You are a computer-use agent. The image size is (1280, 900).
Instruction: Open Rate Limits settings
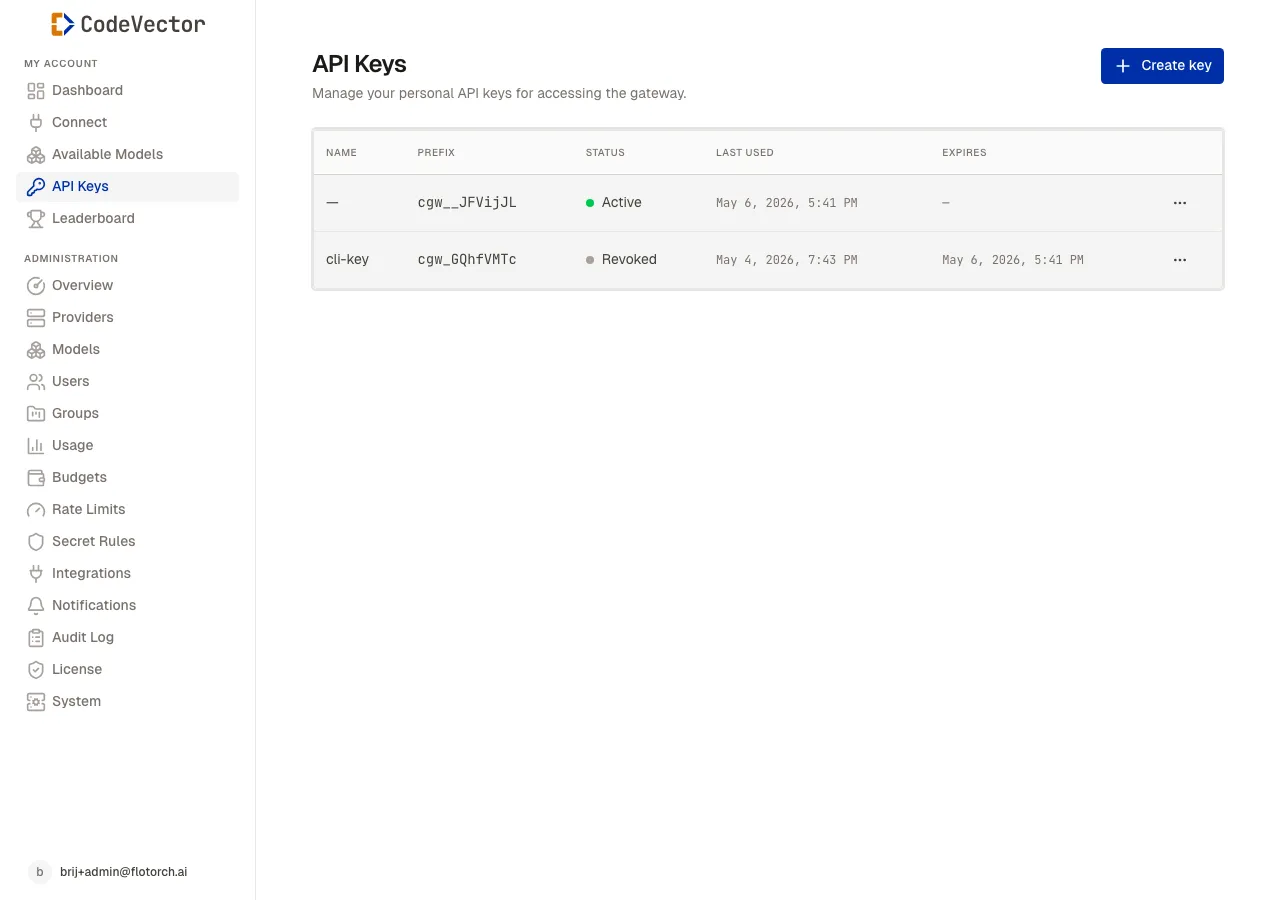[x=128, y=510]
